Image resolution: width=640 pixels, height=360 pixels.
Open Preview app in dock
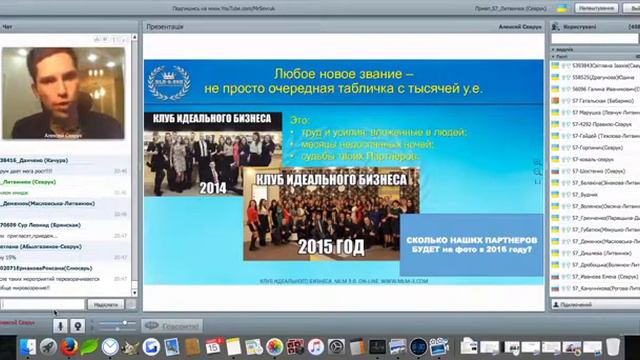[x=172, y=347]
